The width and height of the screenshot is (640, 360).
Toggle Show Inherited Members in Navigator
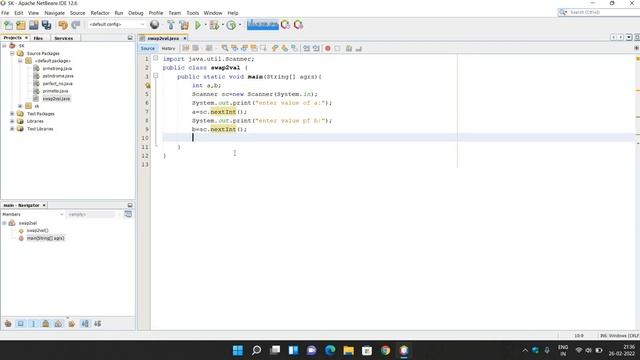click(8, 324)
